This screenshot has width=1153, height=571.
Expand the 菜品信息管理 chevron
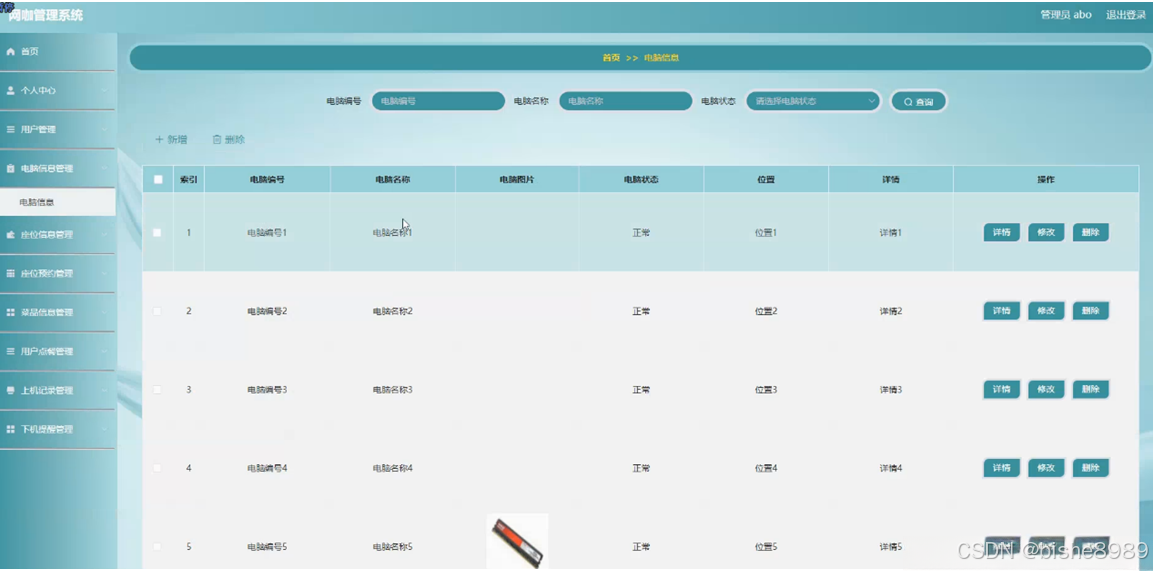pyautogui.click(x=104, y=312)
